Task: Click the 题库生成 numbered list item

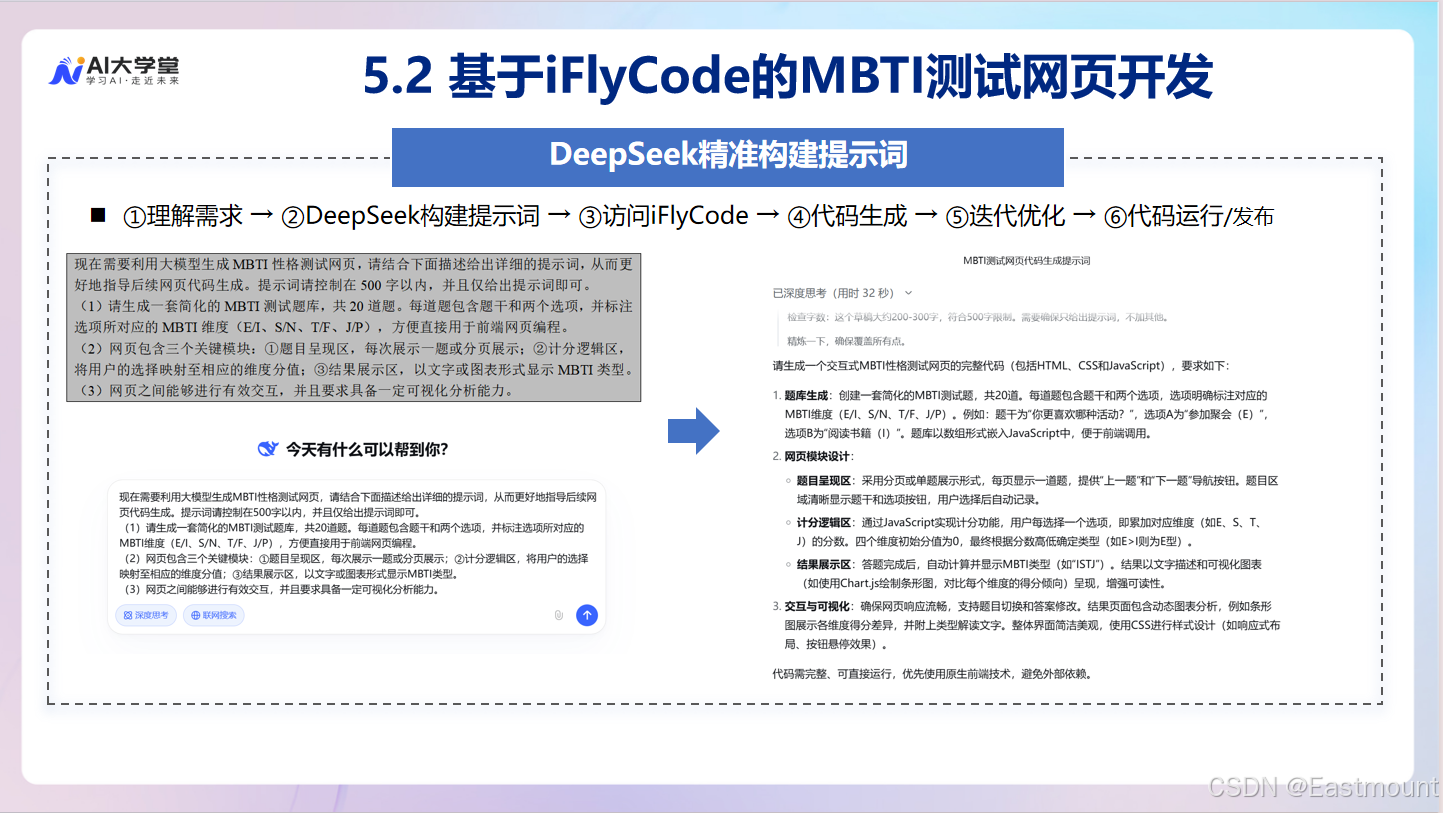Action: click(796, 394)
